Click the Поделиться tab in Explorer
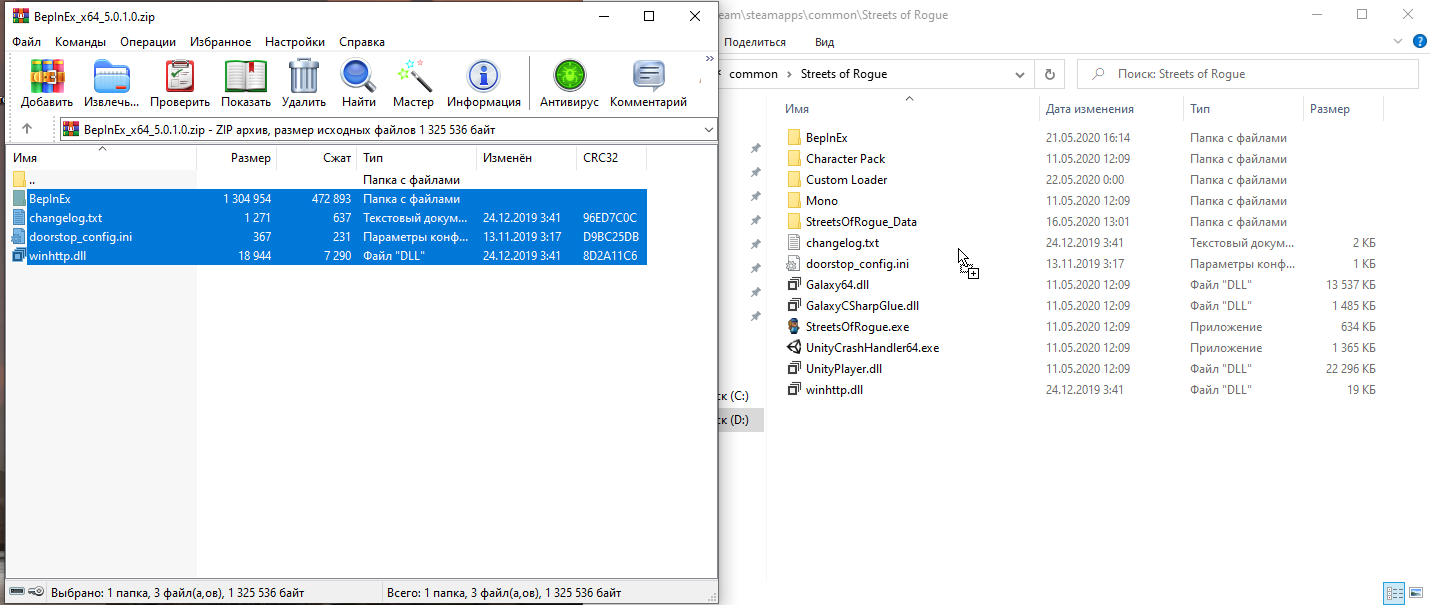The height and width of the screenshot is (605, 1430). 754,42
